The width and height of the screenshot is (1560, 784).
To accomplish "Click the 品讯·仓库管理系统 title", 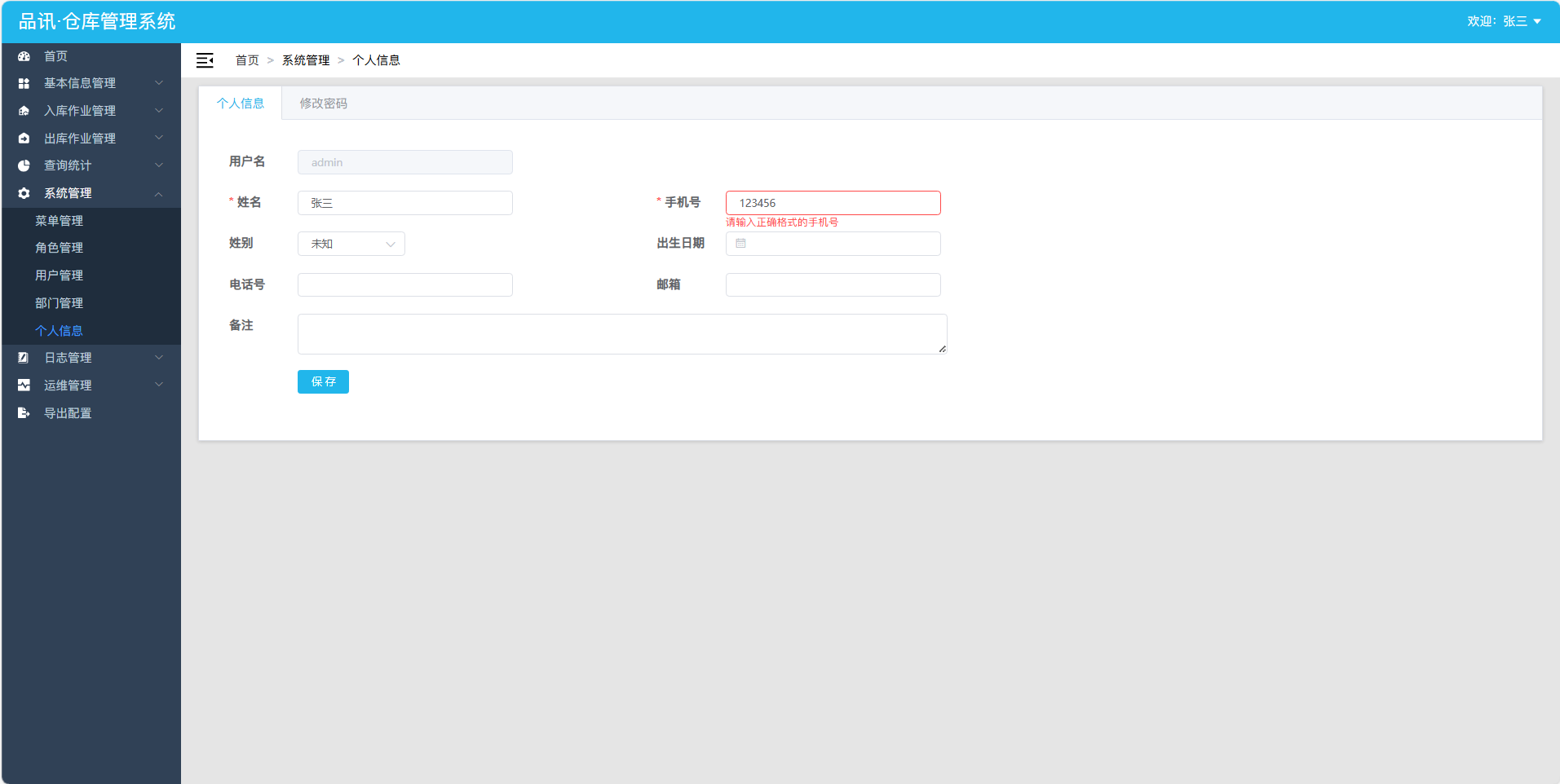I will (97, 21).
